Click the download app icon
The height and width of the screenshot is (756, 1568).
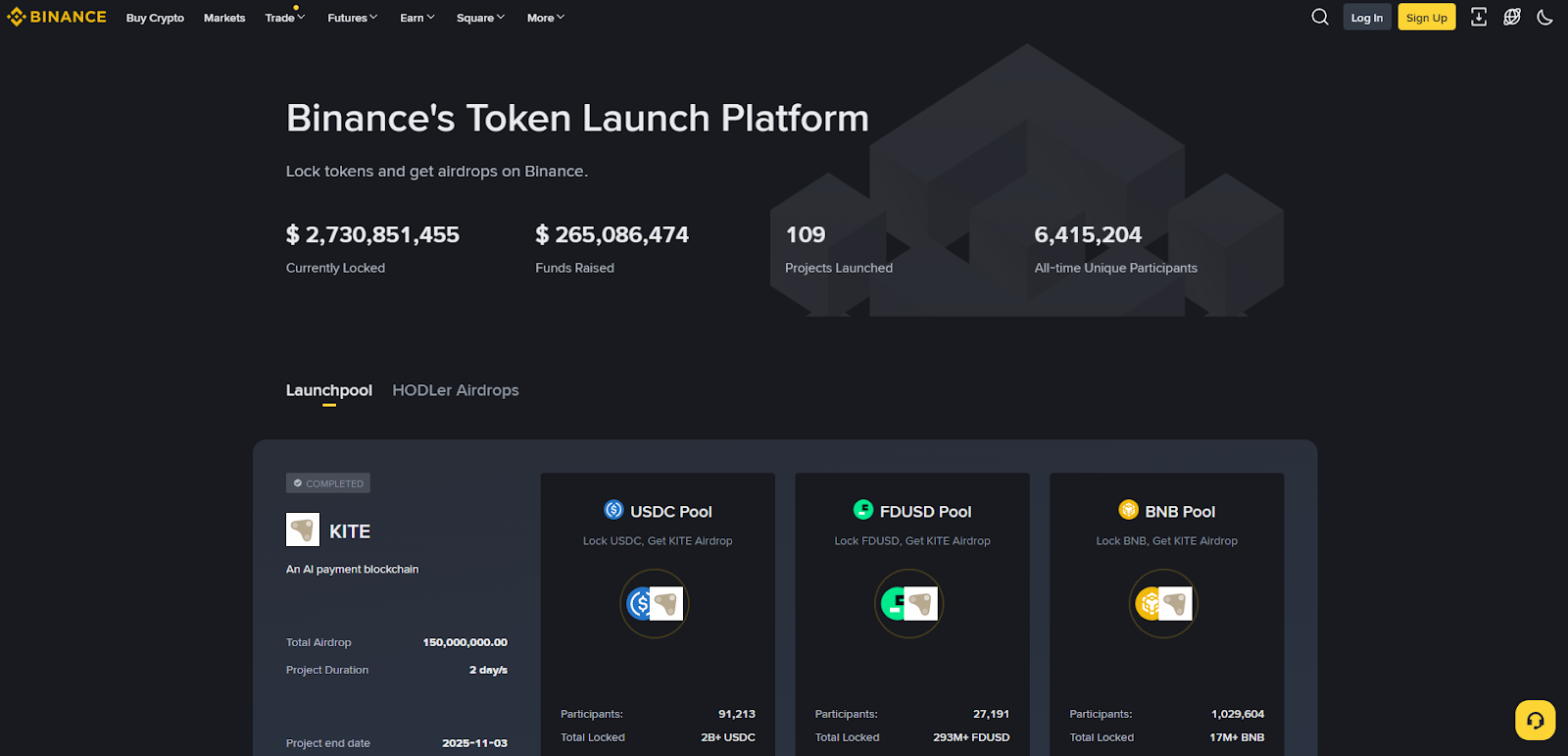[x=1479, y=17]
